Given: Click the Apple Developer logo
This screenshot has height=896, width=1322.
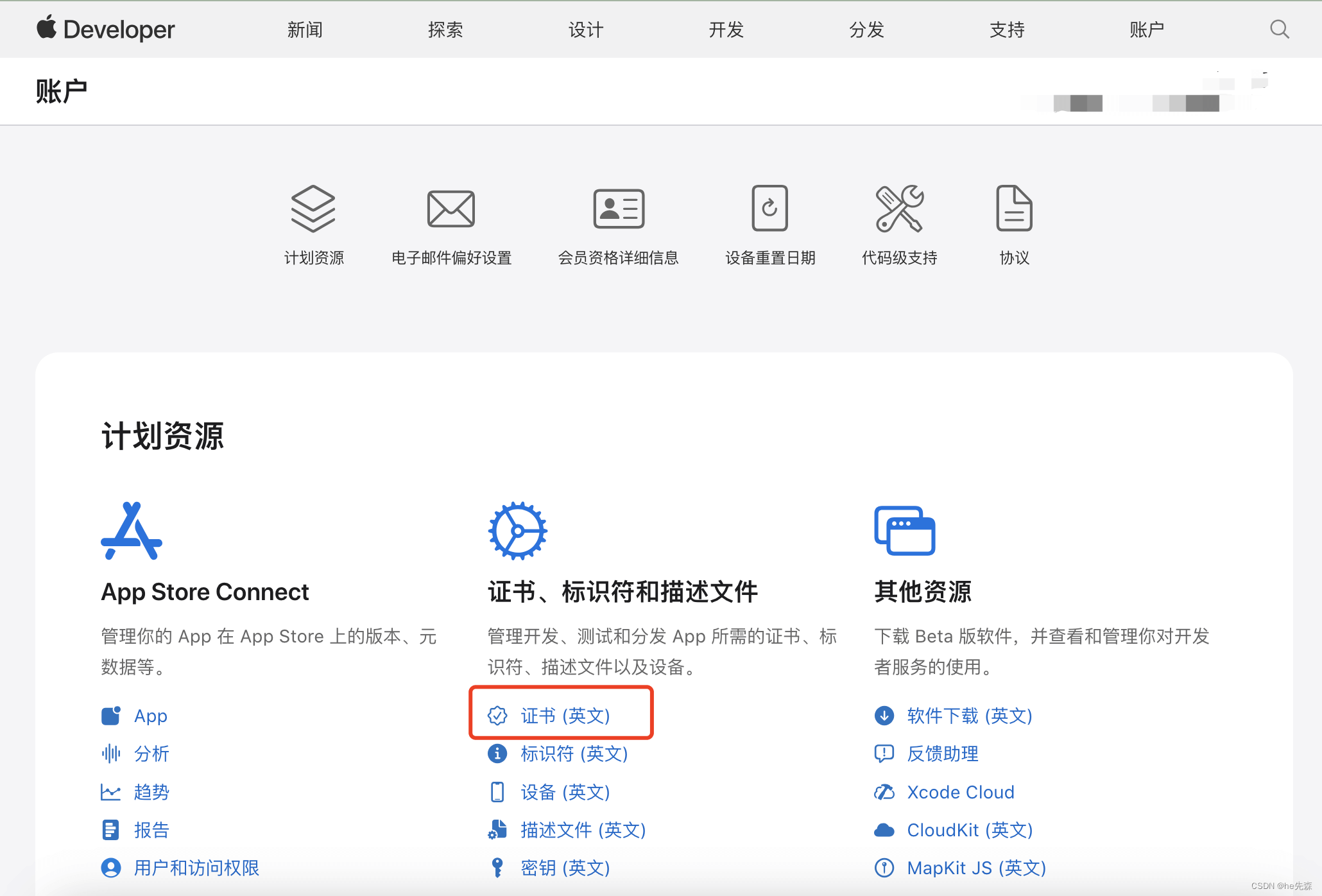Looking at the screenshot, I should pyautogui.click(x=106, y=30).
